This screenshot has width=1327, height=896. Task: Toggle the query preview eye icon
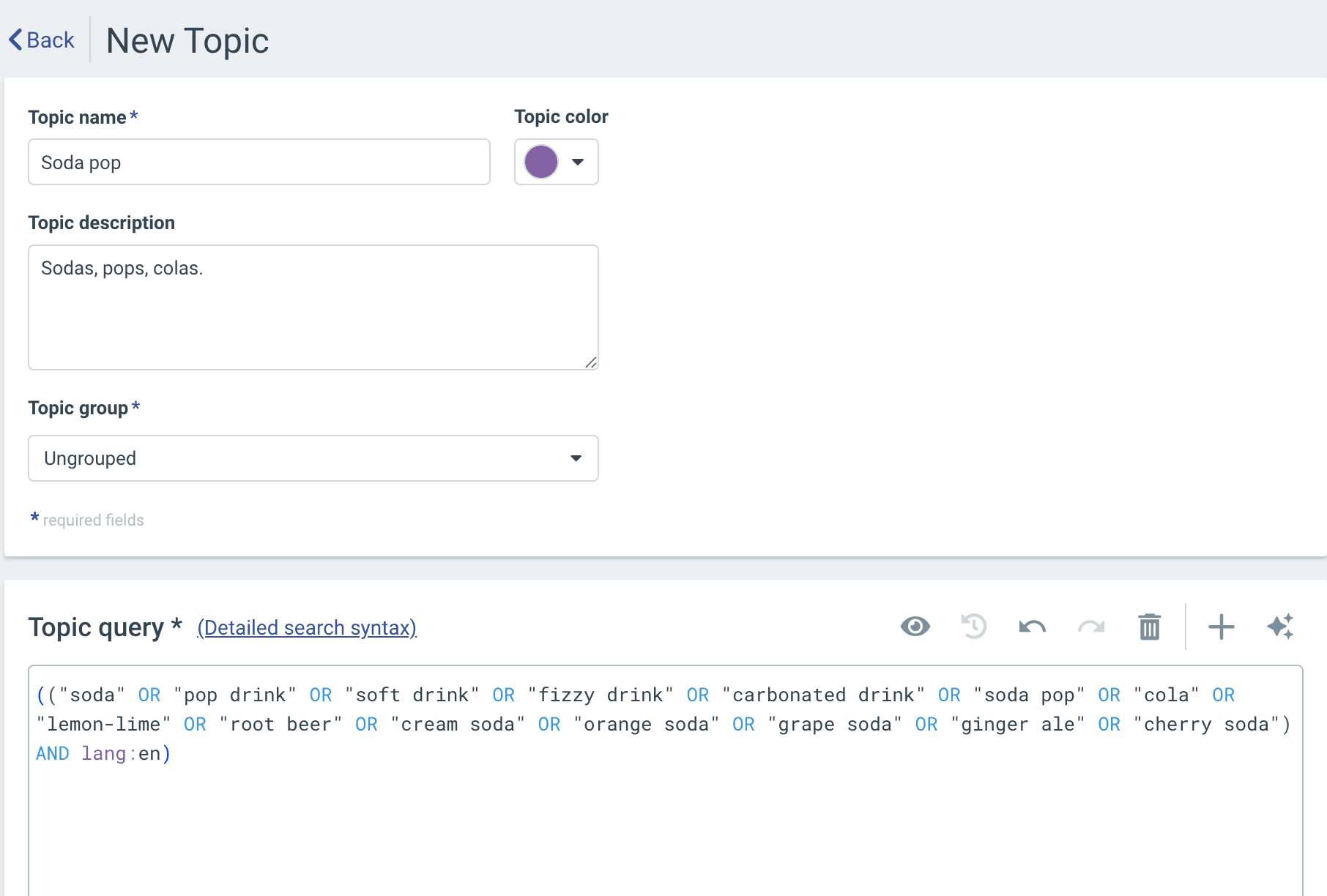click(915, 627)
